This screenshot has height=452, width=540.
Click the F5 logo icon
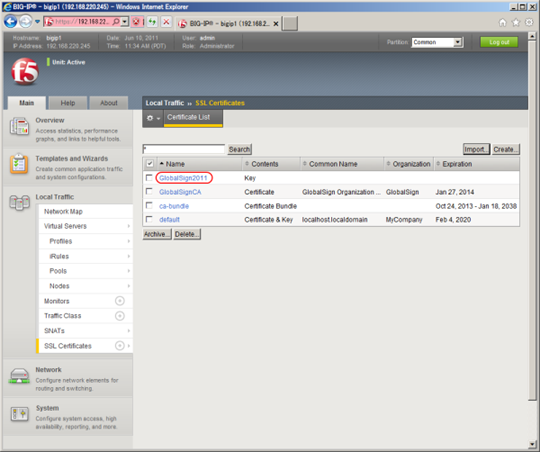(25, 71)
